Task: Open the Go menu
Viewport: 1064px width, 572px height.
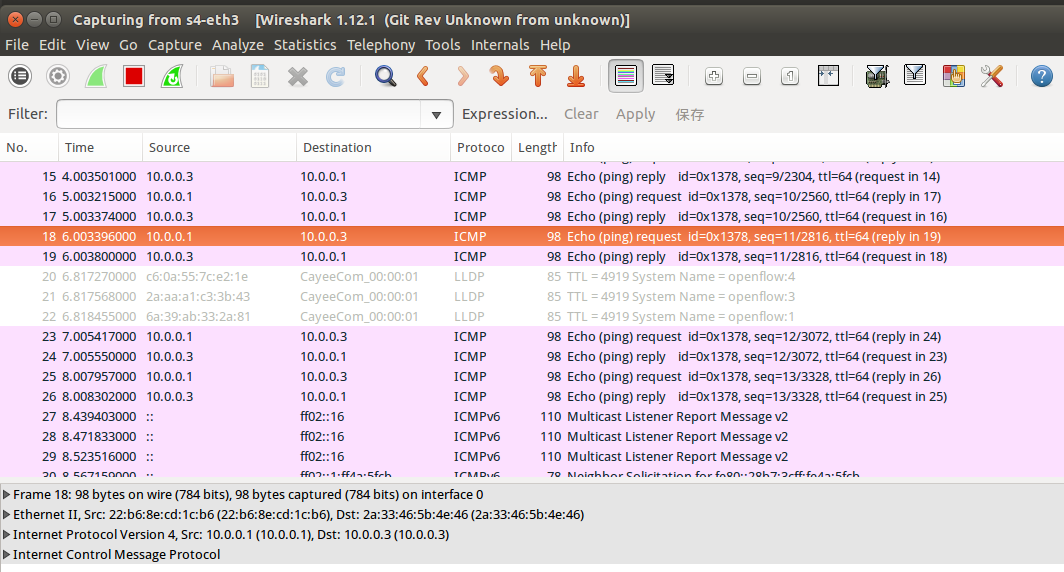Action: (x=128, y=45)
